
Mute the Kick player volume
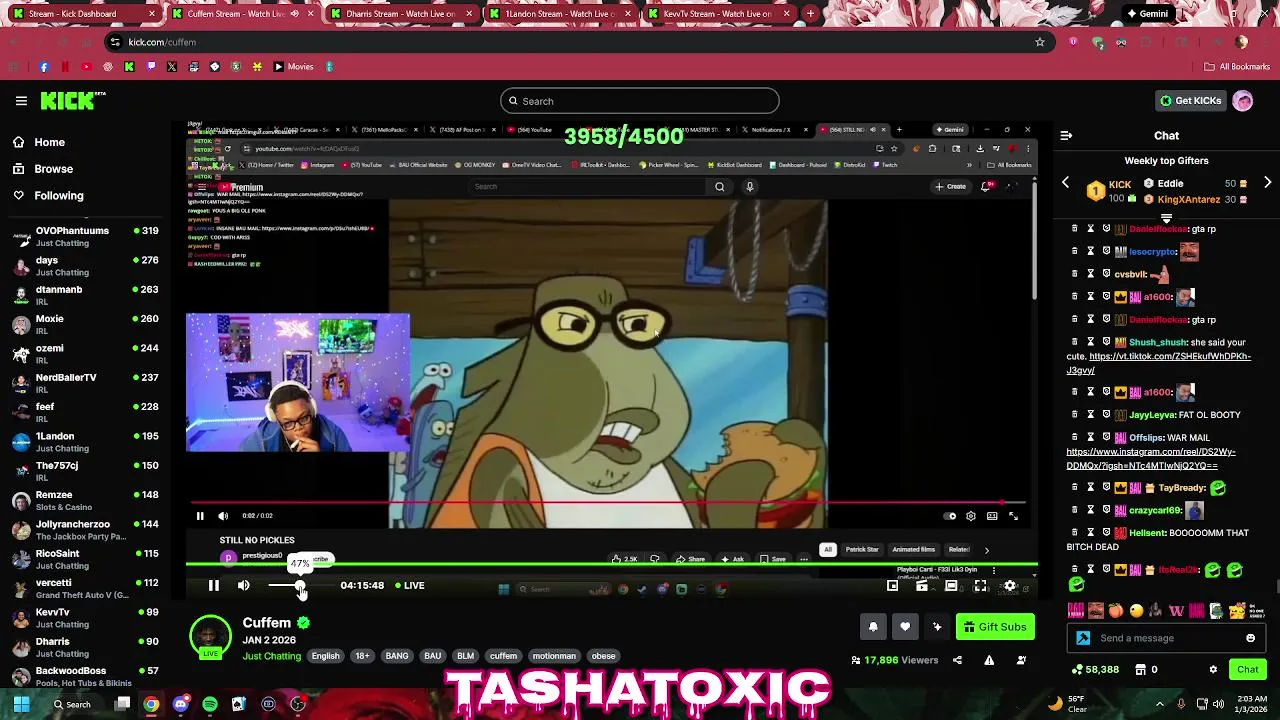click(243, 586)
